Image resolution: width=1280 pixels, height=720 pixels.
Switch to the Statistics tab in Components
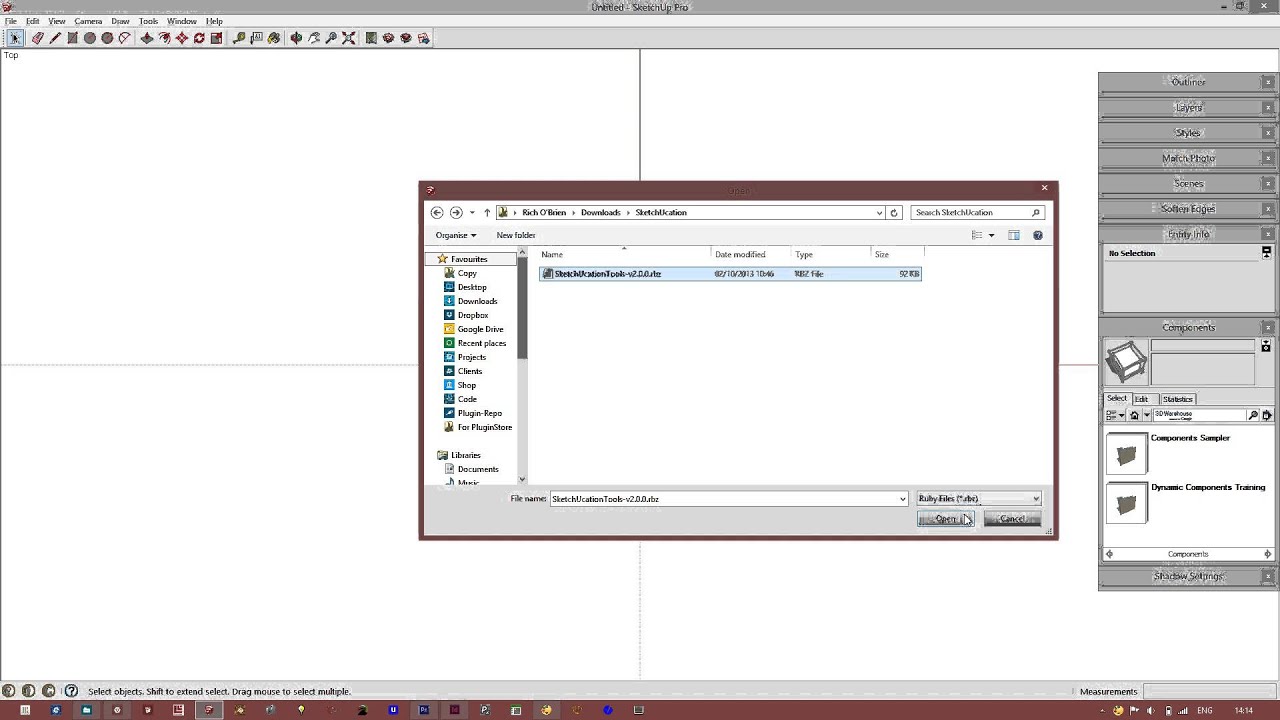pos(1177,399)
